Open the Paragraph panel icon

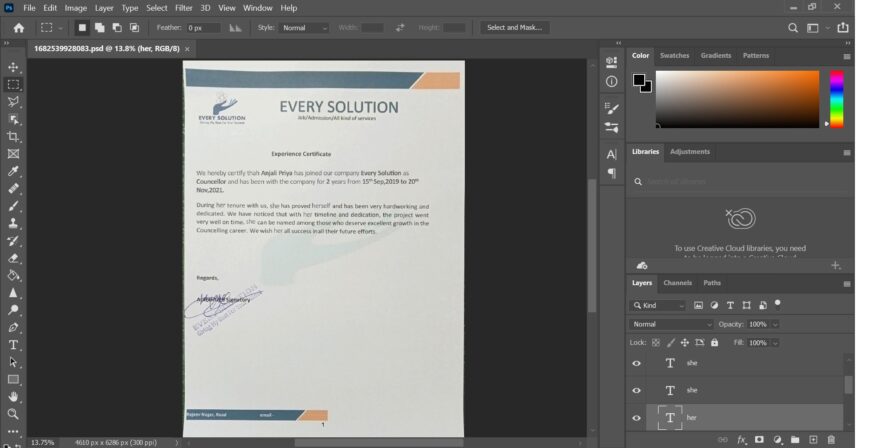611,173
